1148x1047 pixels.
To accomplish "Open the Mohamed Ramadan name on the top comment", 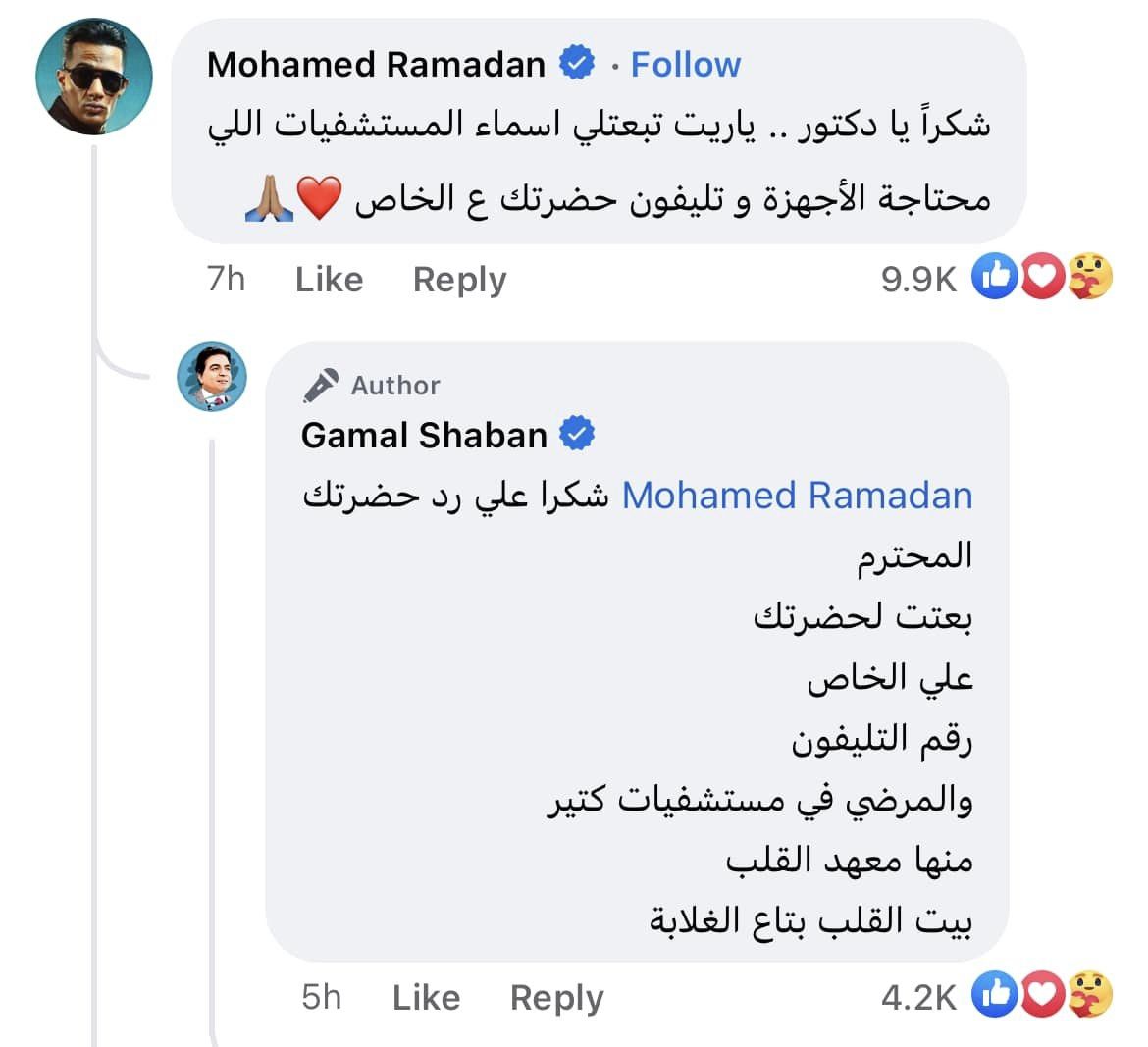I will 376,65.
